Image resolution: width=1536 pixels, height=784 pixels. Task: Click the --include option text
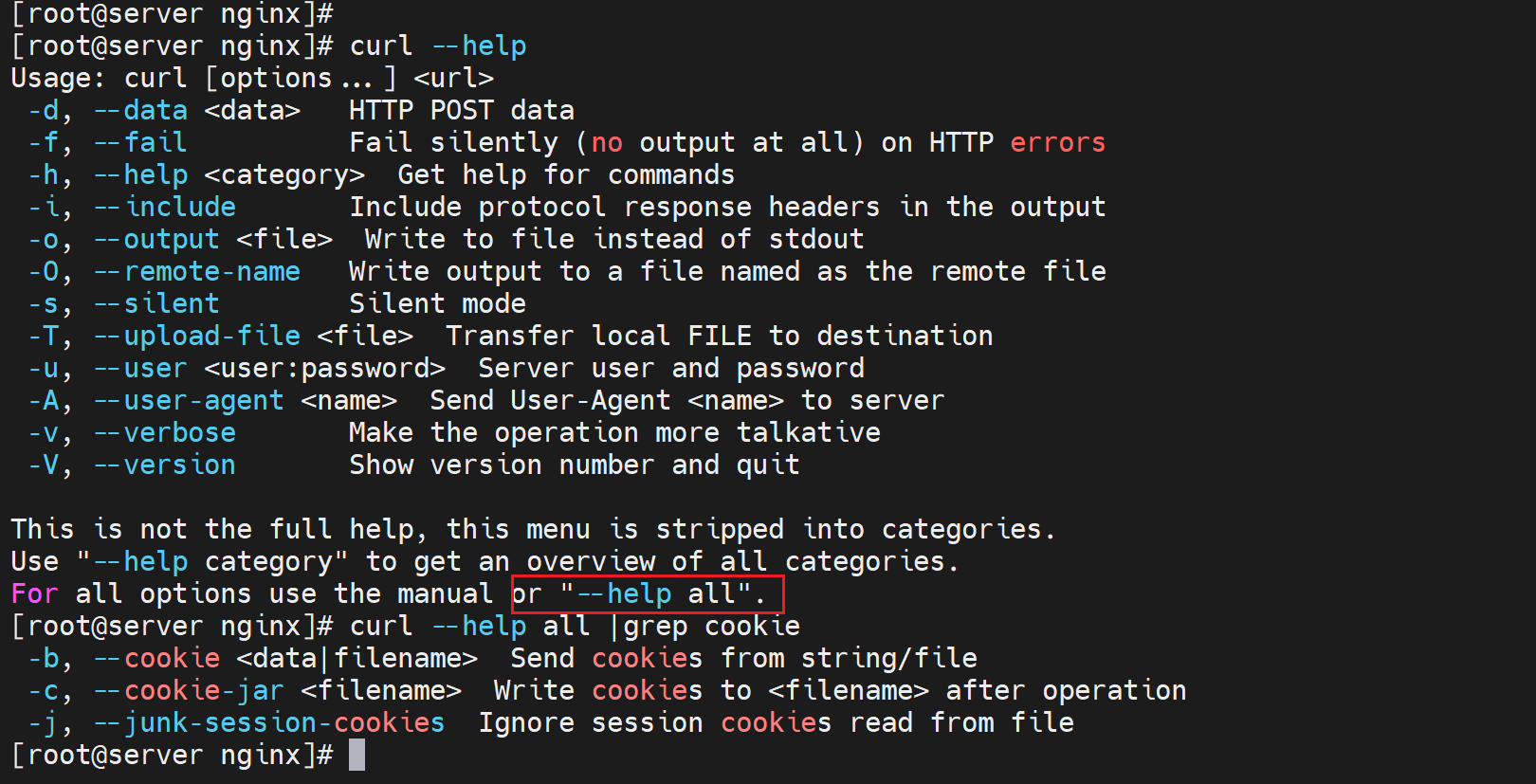click(165, 208)
